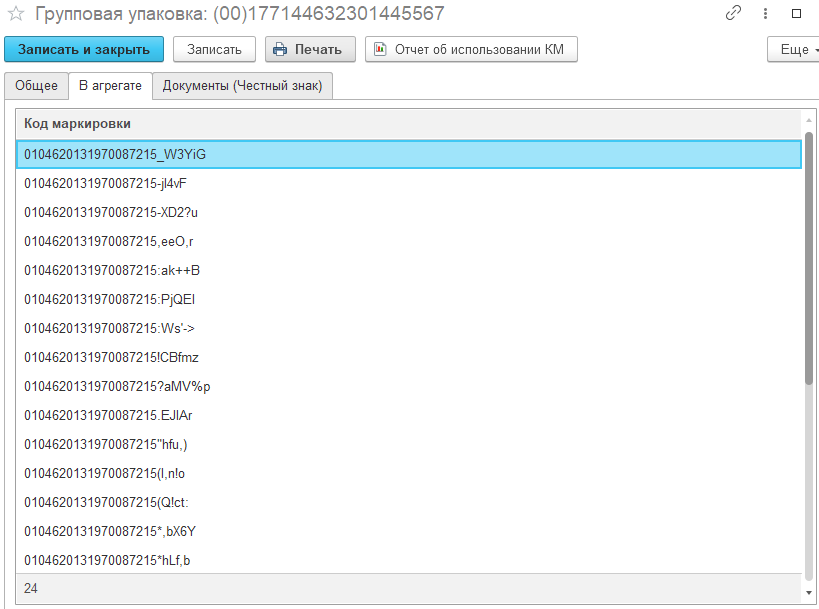The image size is (819, 609).
Task: Click report icon on Отчет об использовании КМ
Action: (x=380, y=50)
